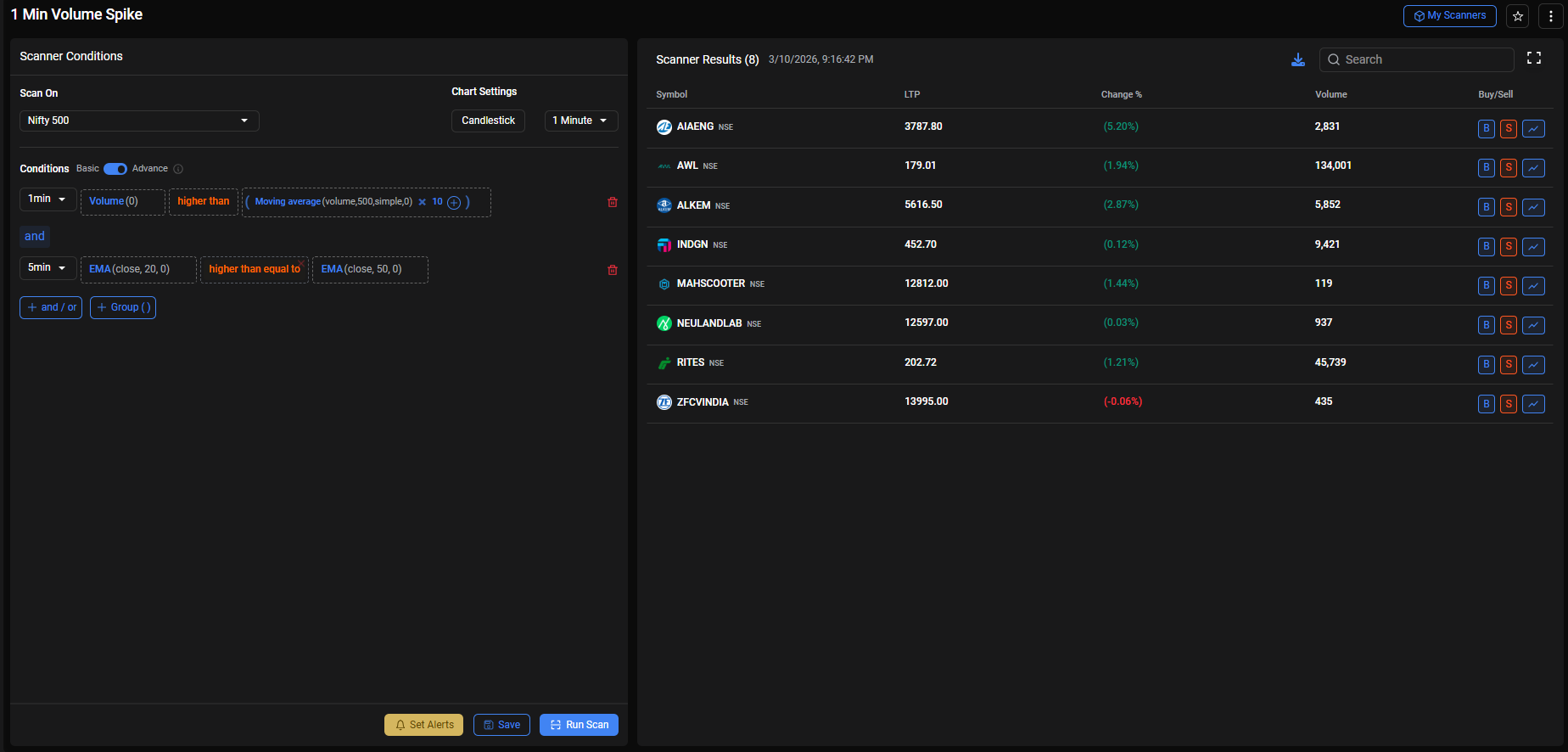
Task: Click the Buy button for AWL
Action: click(1486, 168)
